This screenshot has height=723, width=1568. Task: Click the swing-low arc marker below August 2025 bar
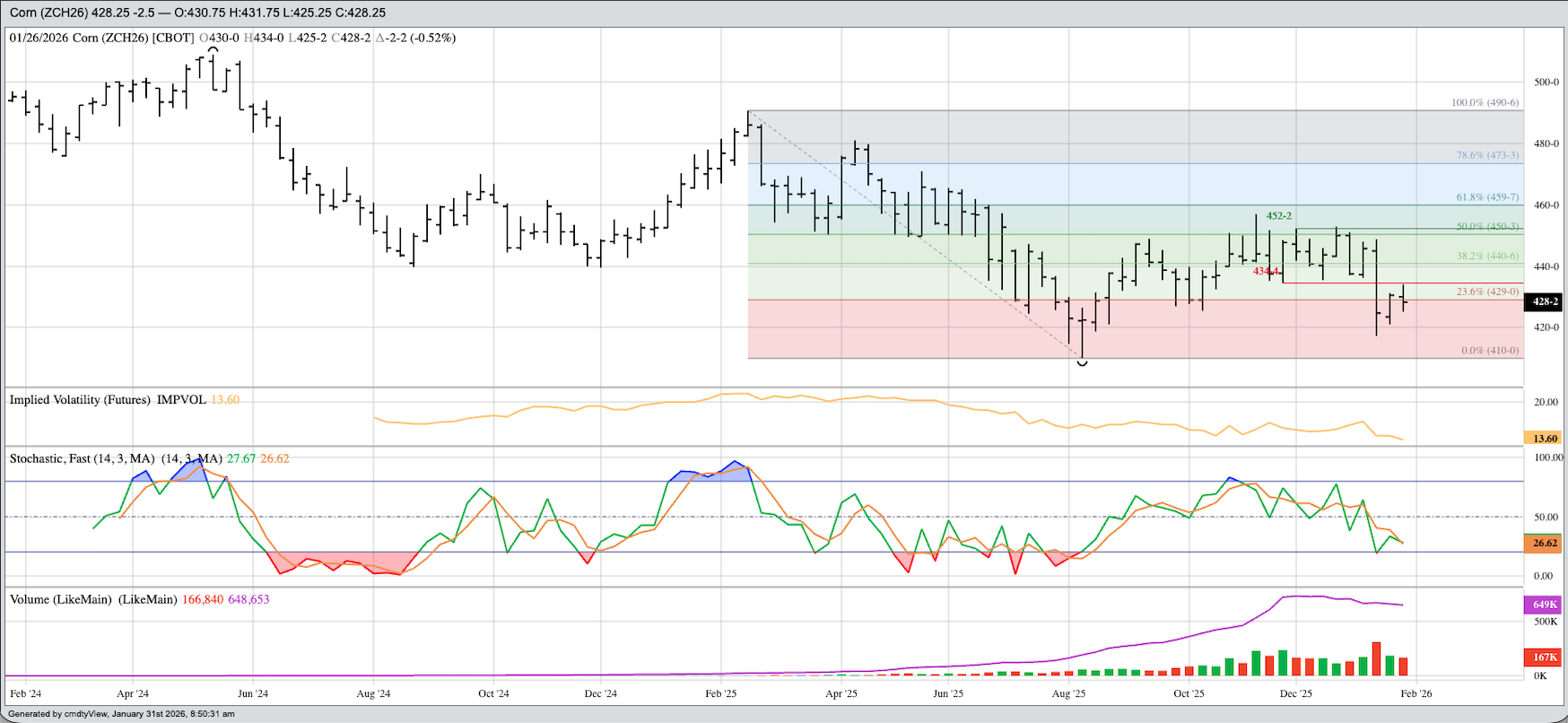1082,362
